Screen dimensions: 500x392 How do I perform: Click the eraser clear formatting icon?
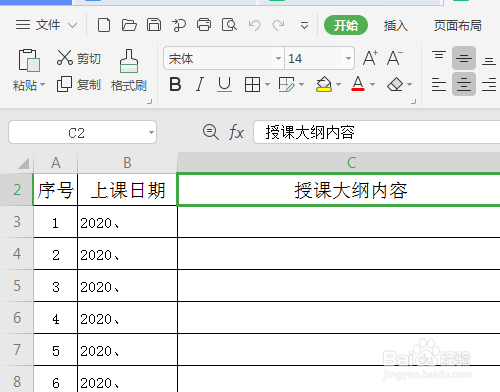tap(395, 85)
